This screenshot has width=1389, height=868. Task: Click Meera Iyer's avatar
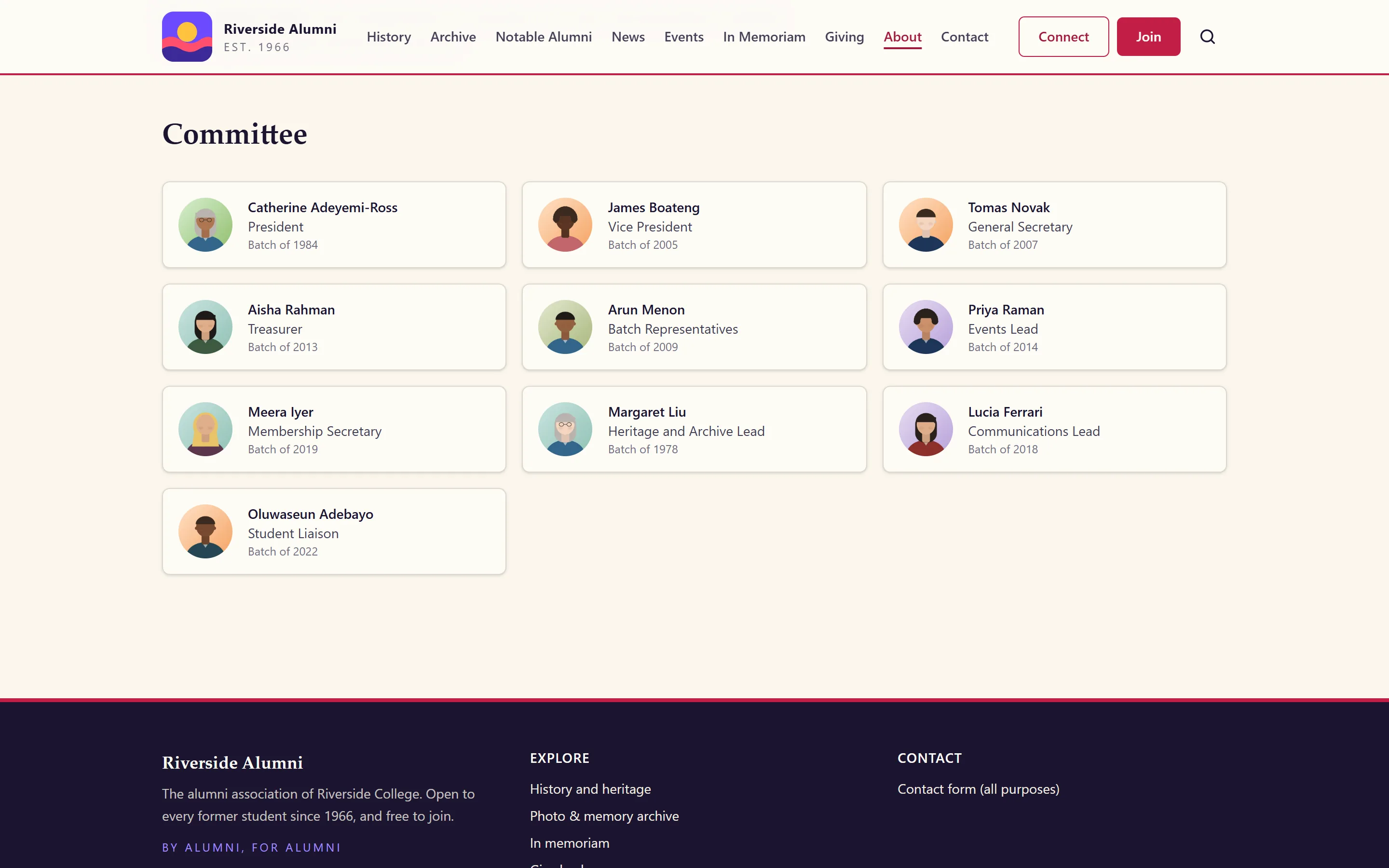click(205, 429)
